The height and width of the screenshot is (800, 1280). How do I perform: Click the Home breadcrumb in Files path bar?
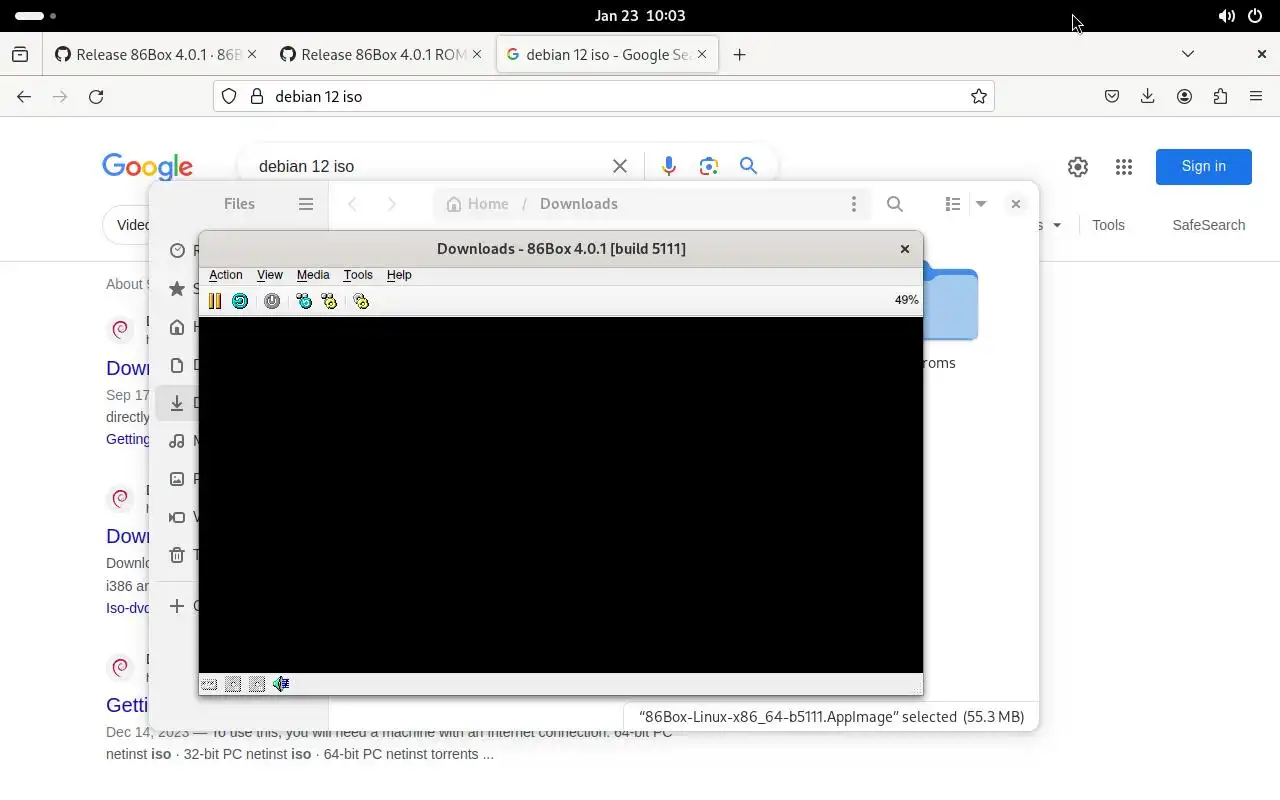click(477, 204)
